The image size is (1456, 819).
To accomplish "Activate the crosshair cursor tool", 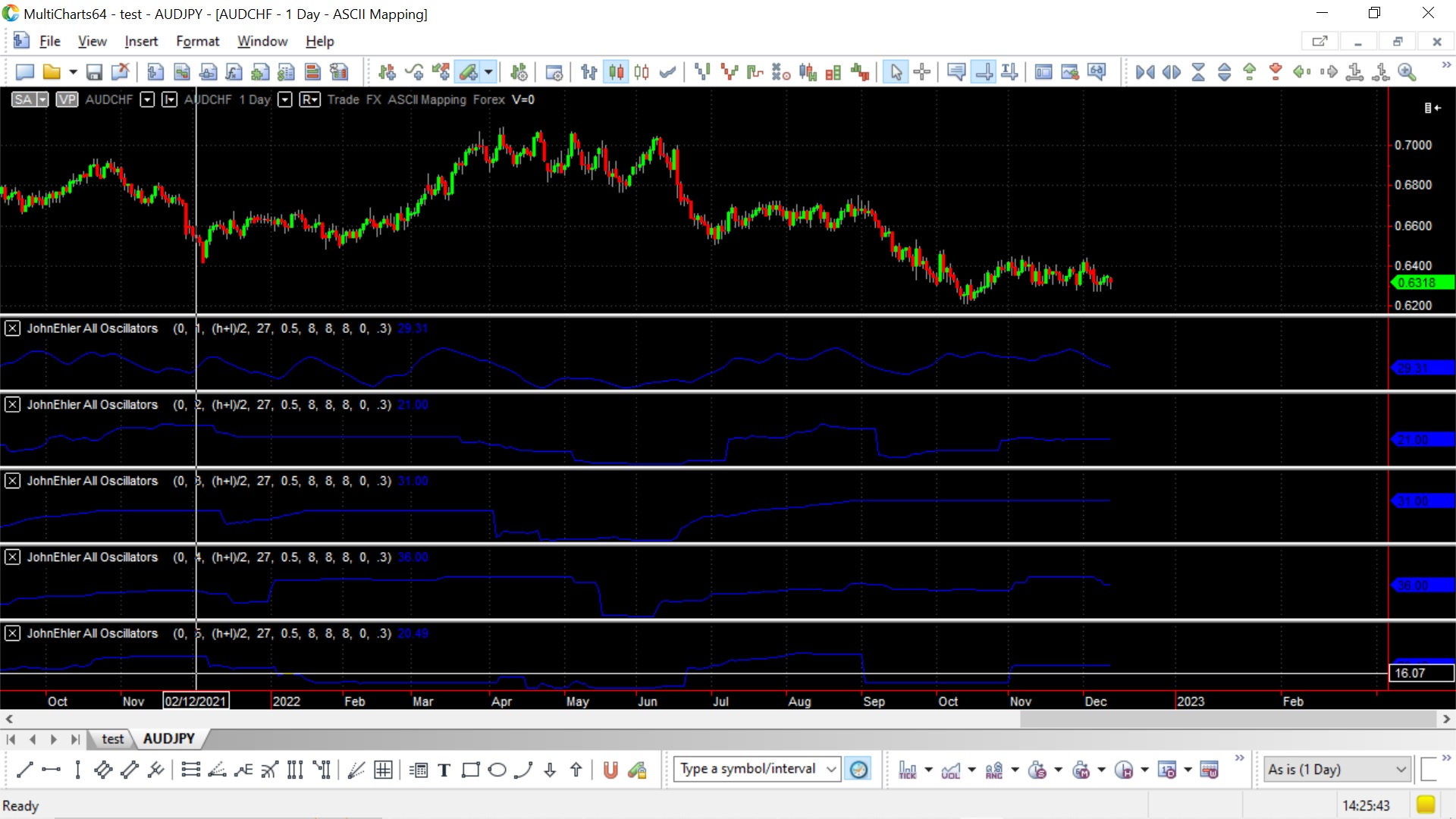I will click(x=922, y=72).
